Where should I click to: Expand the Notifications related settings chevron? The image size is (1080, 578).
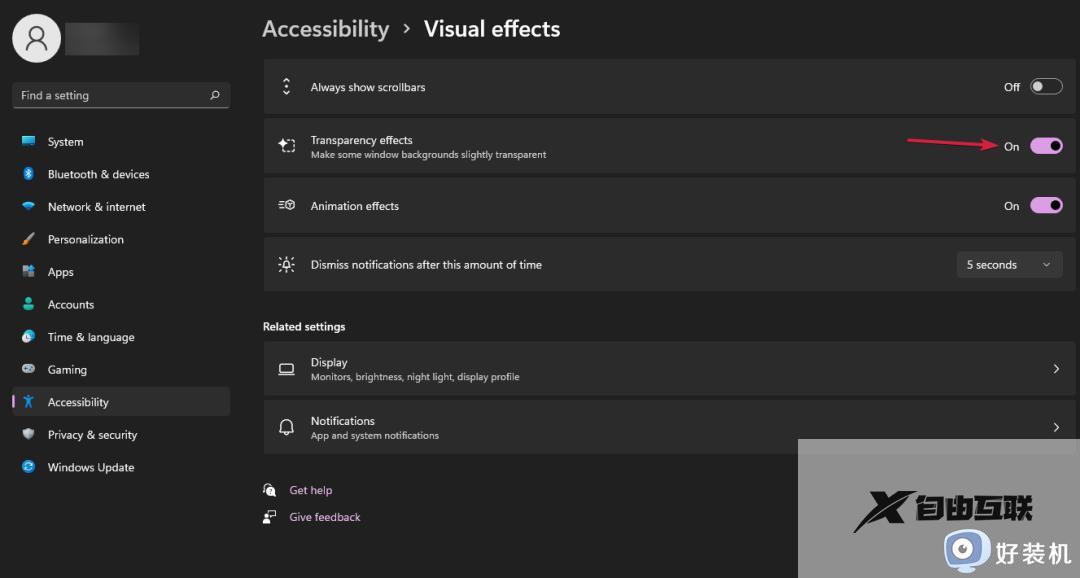click(1056, 427)
